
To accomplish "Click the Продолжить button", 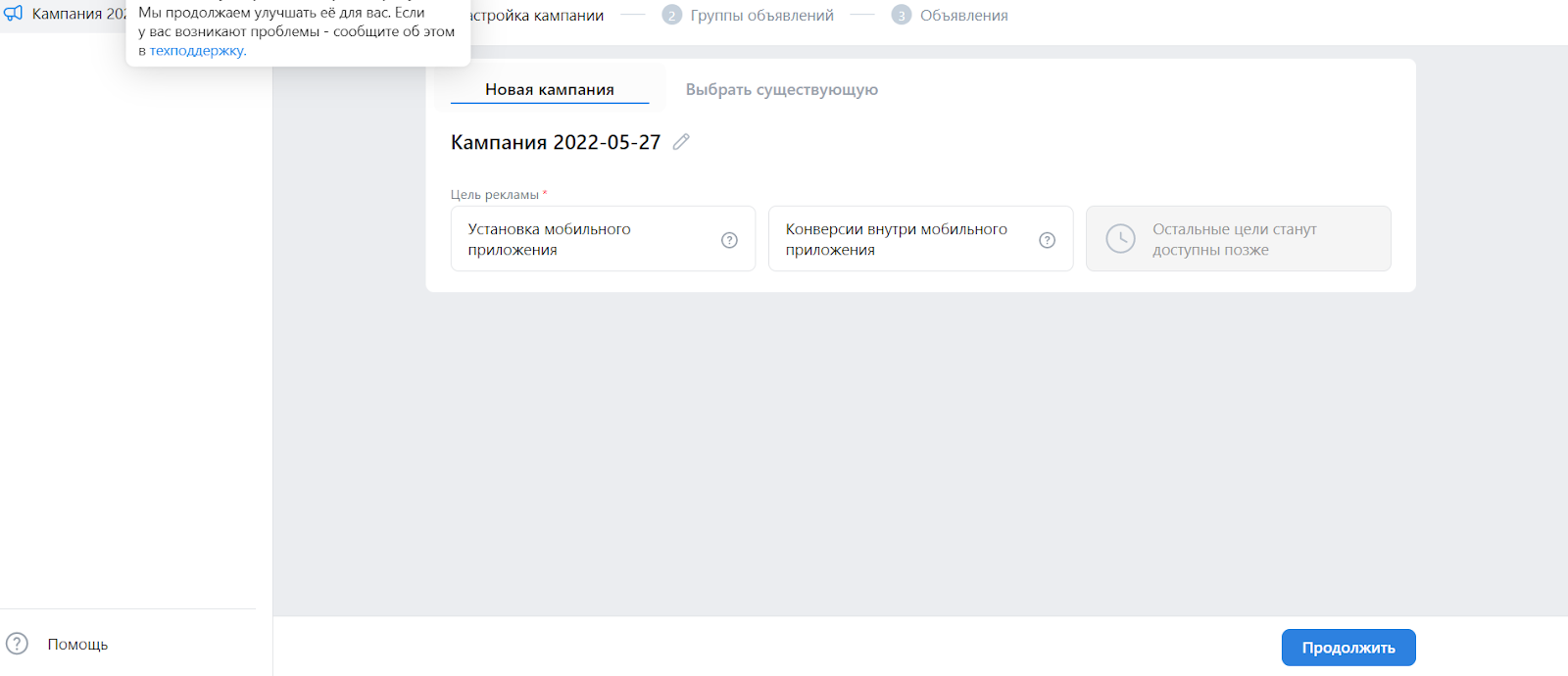I will [x=1348, y=648].
